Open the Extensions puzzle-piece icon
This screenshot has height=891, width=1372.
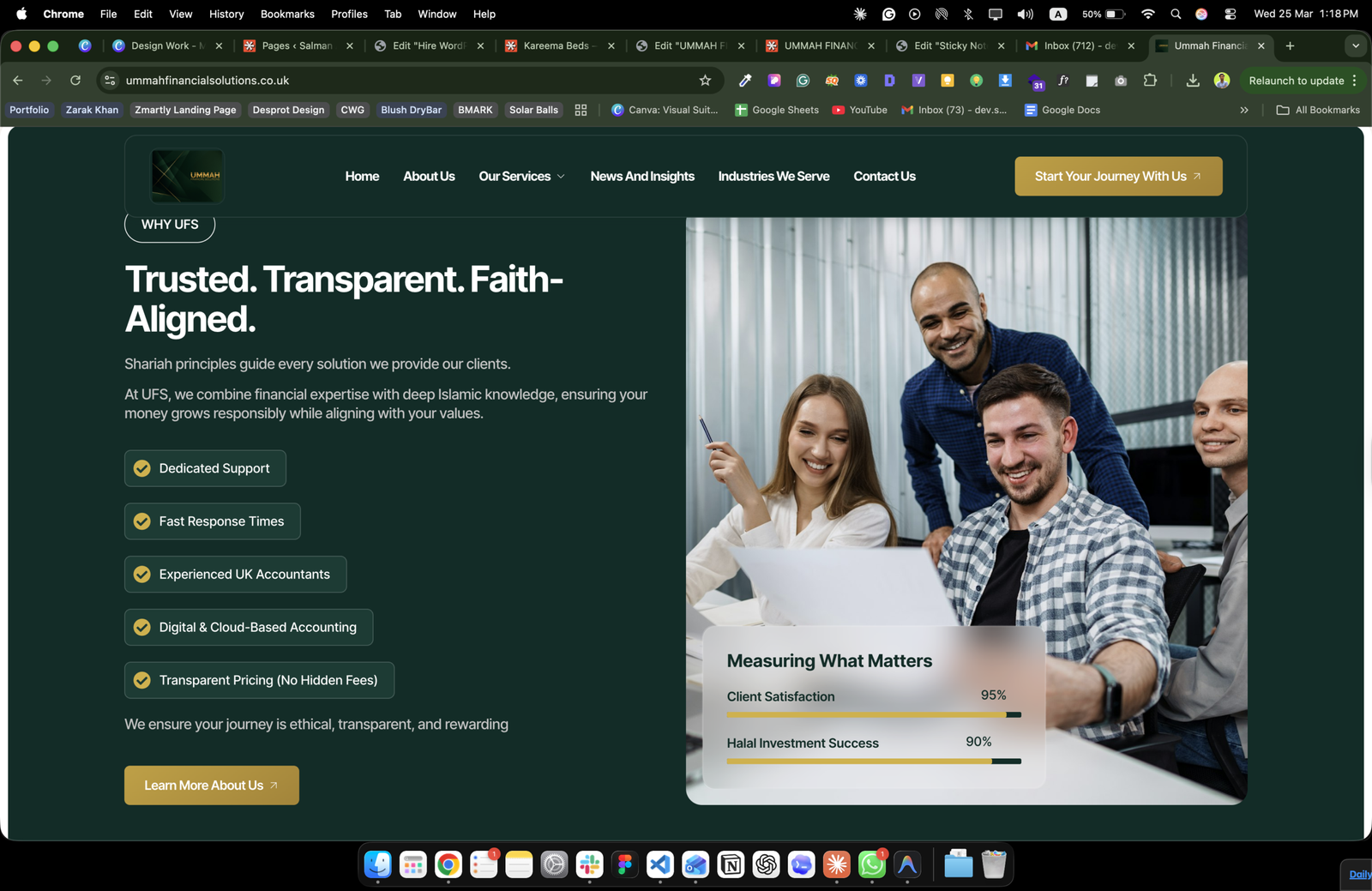pyautogui.click(x=1150, y=81)
